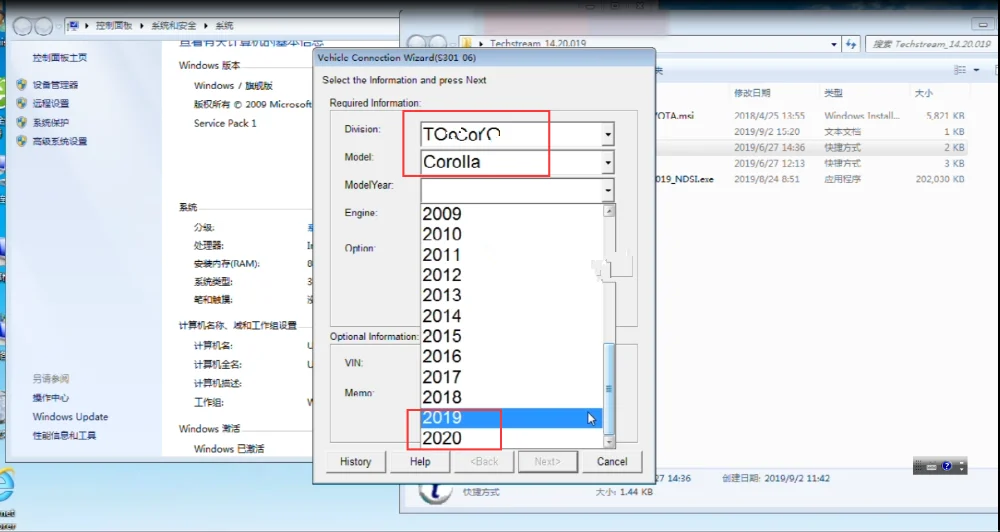Image resolution: width=1000 pixels, height=532 pixels.
Task: Select the NDSI.exe file row
Action: pyautogui.click(x=811, y=179)
